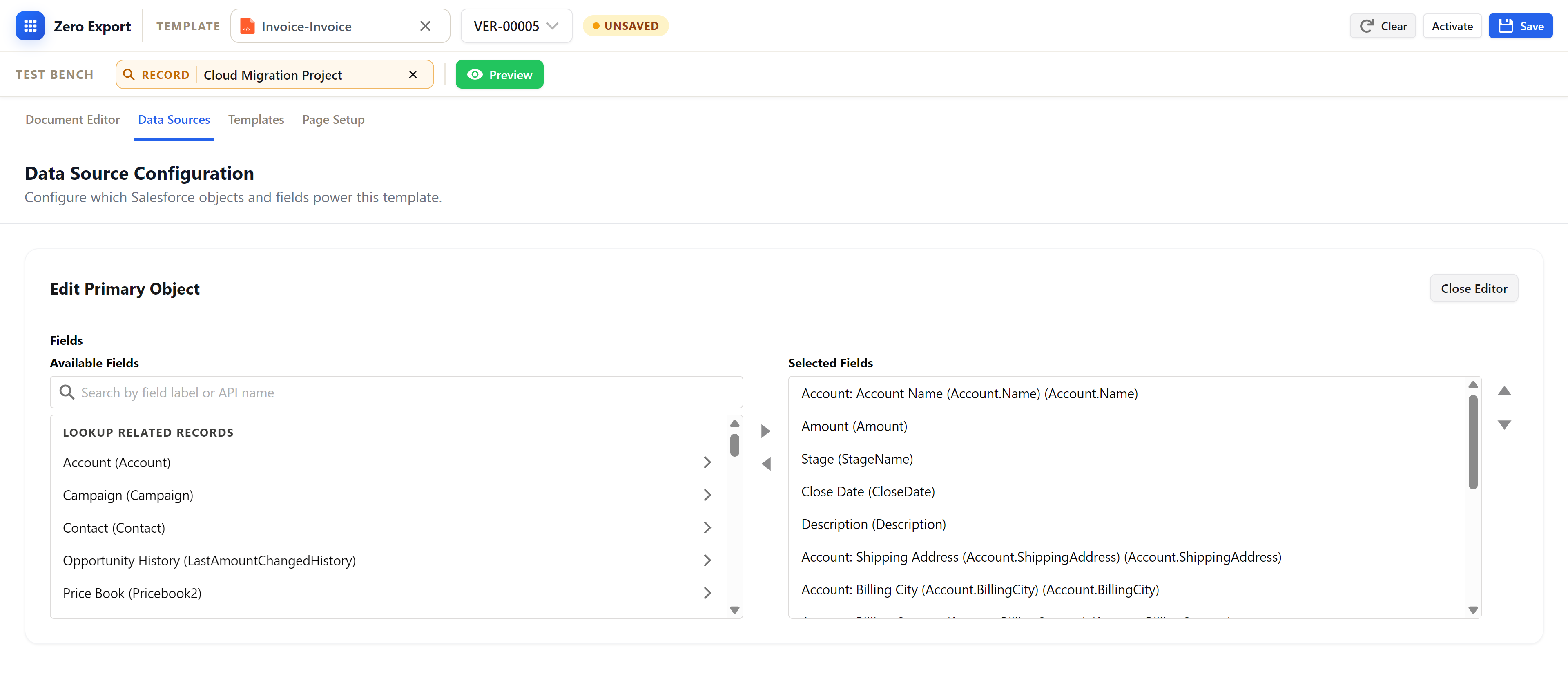Open the Zero Export app launcher icon

click(x=30, y=26)
